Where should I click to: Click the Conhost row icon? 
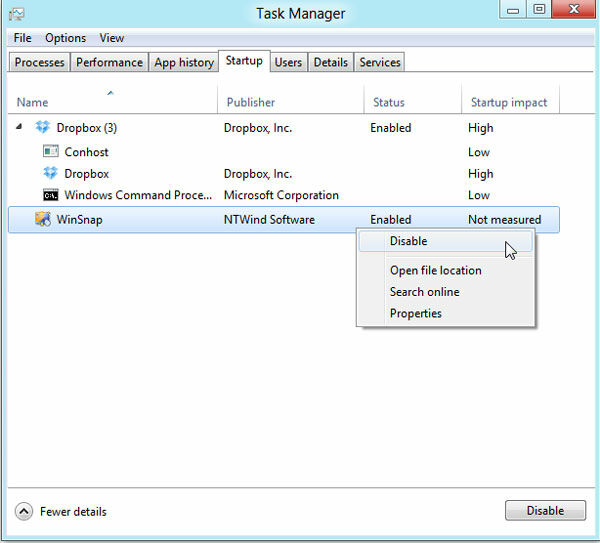pos(51,152)
